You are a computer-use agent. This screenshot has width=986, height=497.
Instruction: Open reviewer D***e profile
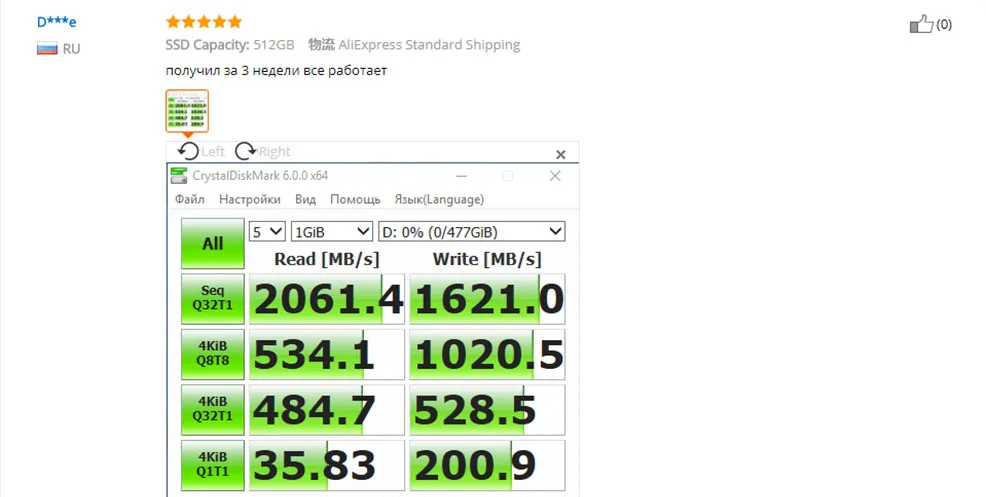57,22
